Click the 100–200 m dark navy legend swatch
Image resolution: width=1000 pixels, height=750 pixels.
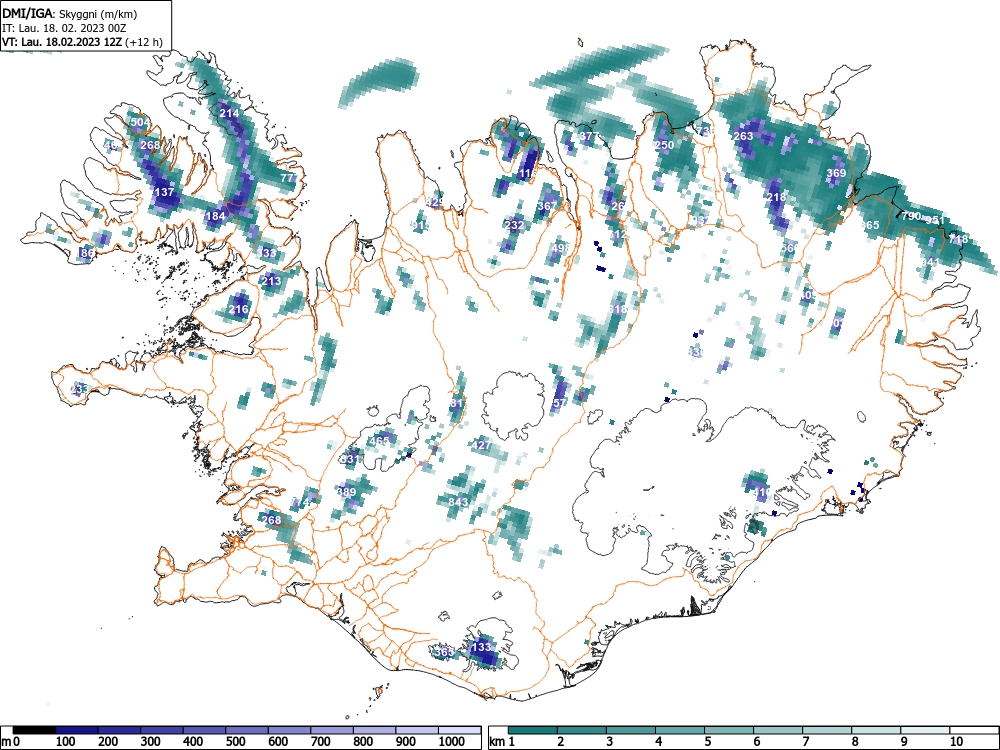click(77, 730)
